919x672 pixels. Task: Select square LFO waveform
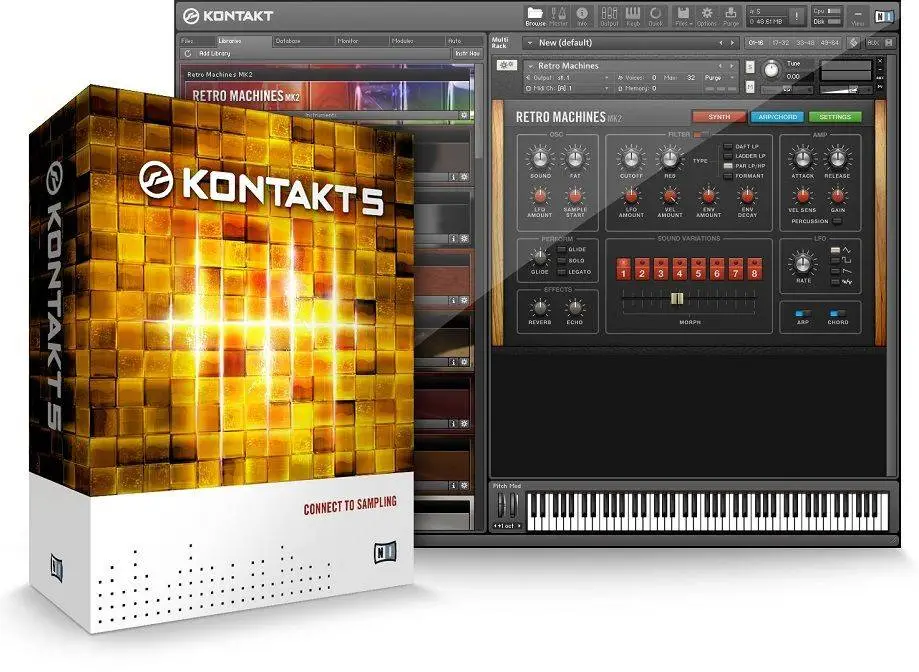tap(835, 261)
